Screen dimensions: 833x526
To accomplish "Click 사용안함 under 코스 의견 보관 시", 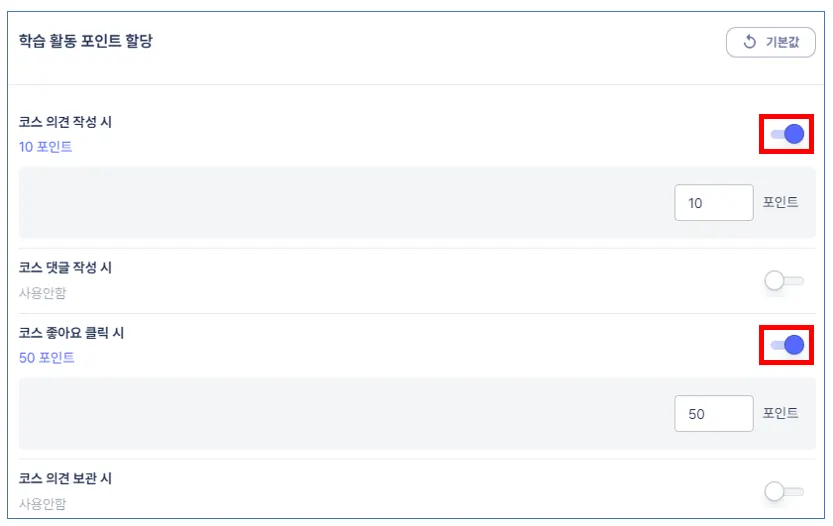I will [x=43, y=504].
